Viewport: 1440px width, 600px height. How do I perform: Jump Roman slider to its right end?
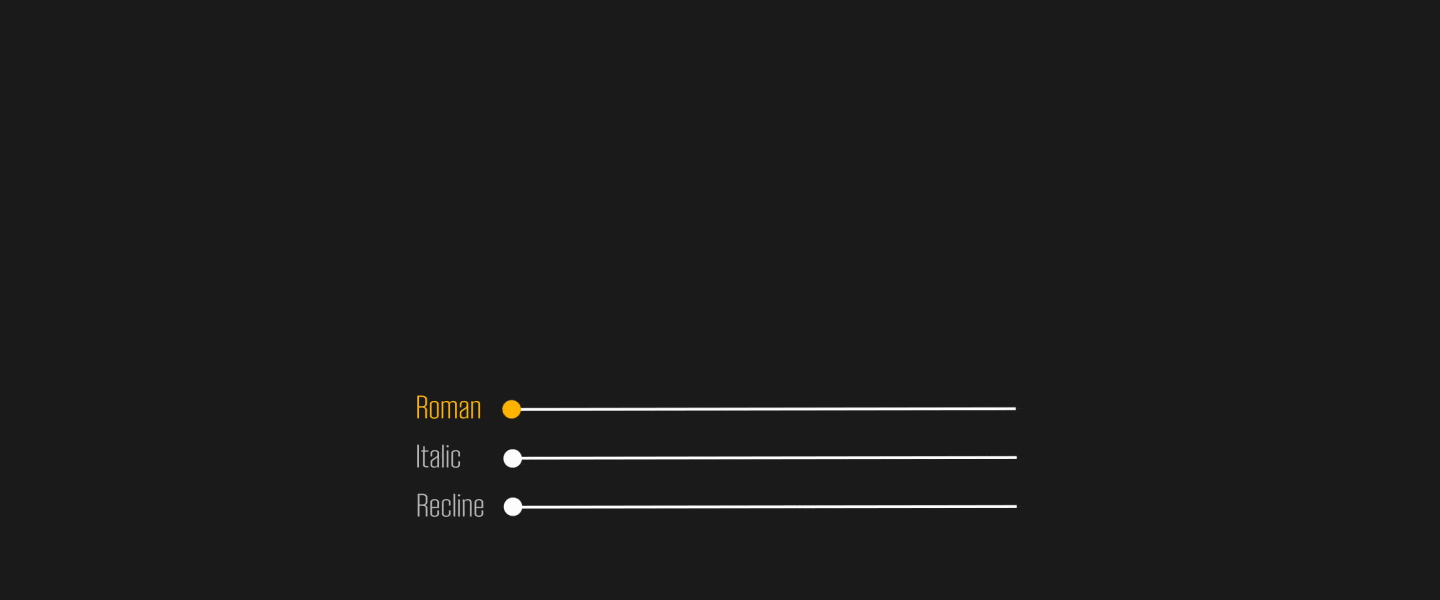1014,408
